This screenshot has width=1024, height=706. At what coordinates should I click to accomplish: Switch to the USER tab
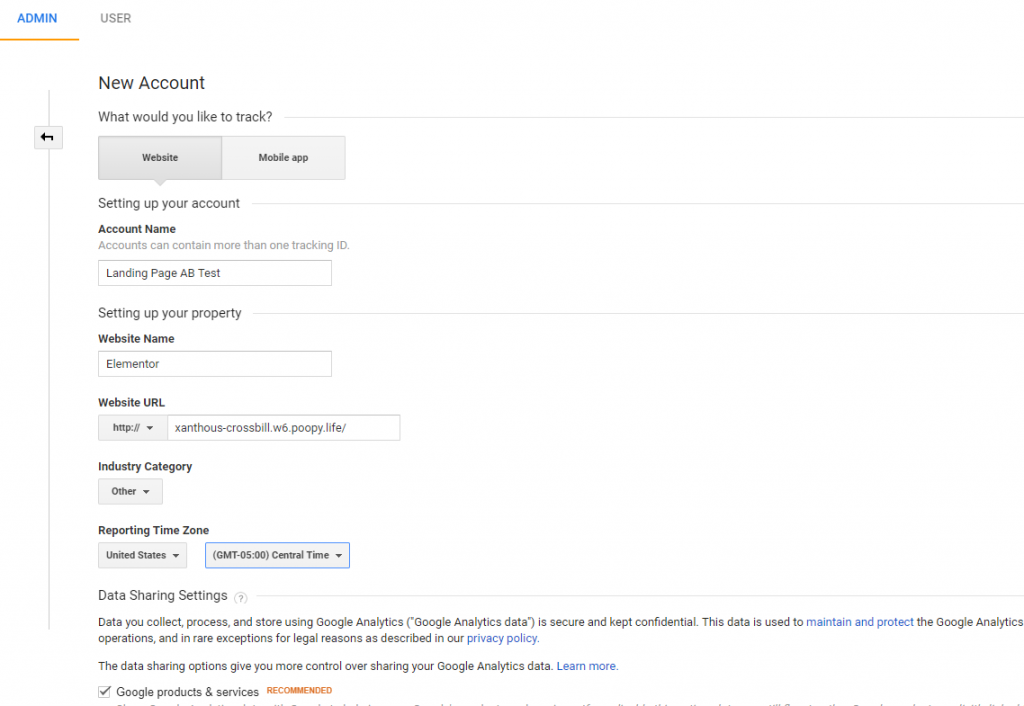coord(116,18)
